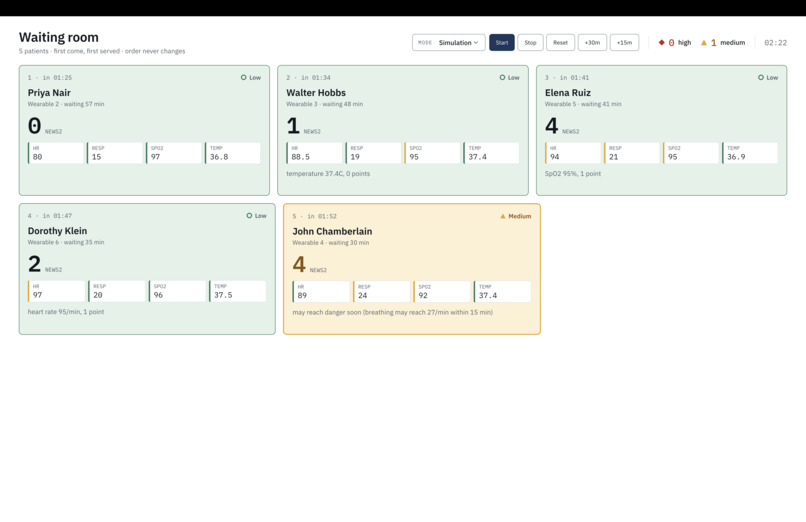This screenshot has height=522, width=806.
Task: Click Priya Nair's RESP value 15
Action: tap(97, 157)
